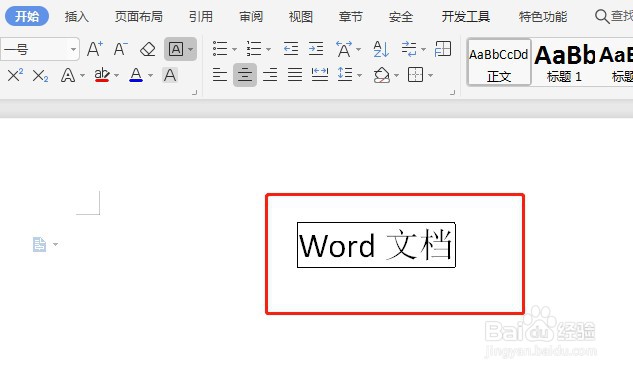Expand the paragraph layout margin arrow
633x373 pixels.
click(55, 244)
